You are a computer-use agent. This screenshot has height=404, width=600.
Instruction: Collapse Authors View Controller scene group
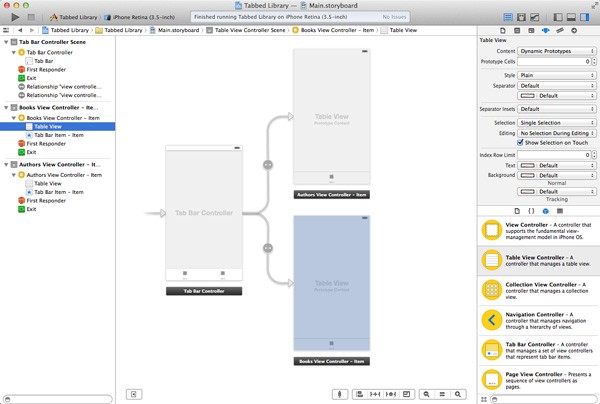(6, 165)
